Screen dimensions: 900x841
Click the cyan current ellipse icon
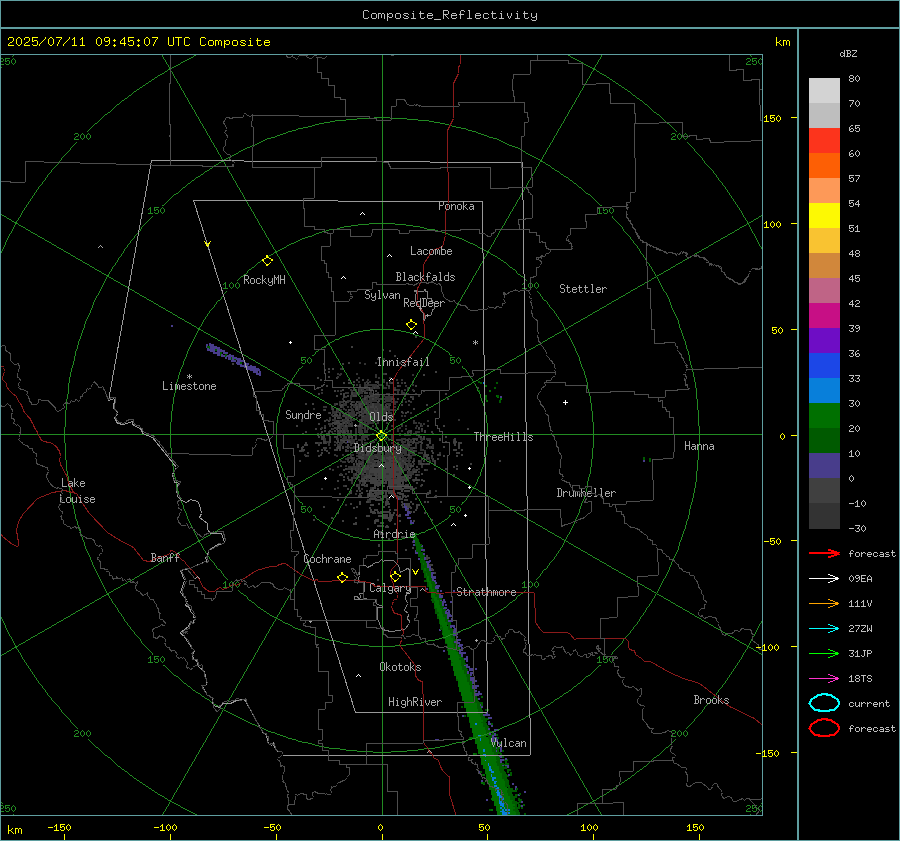pyautogui.click(x=824, y=703)
